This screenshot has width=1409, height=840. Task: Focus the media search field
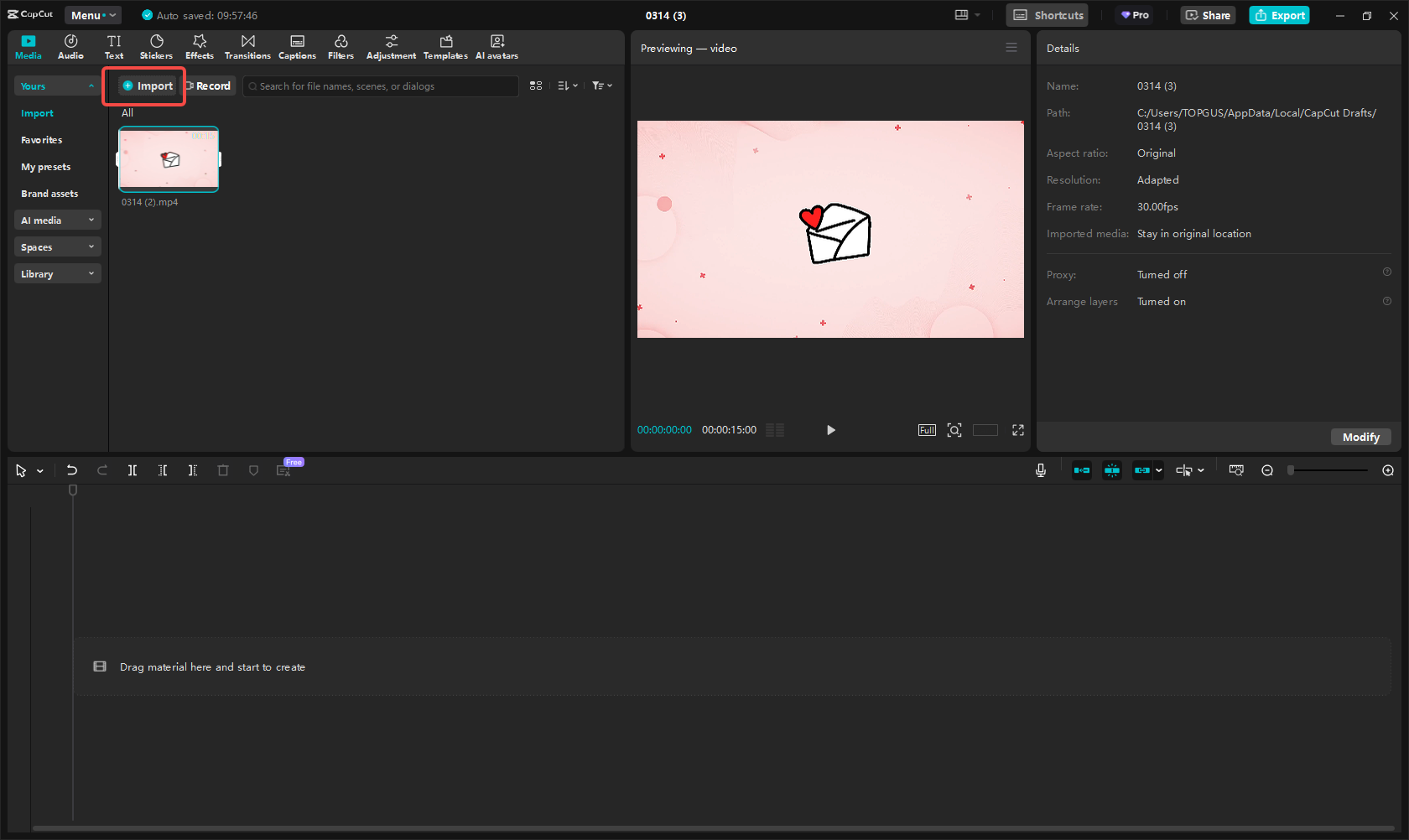[381, 86]
